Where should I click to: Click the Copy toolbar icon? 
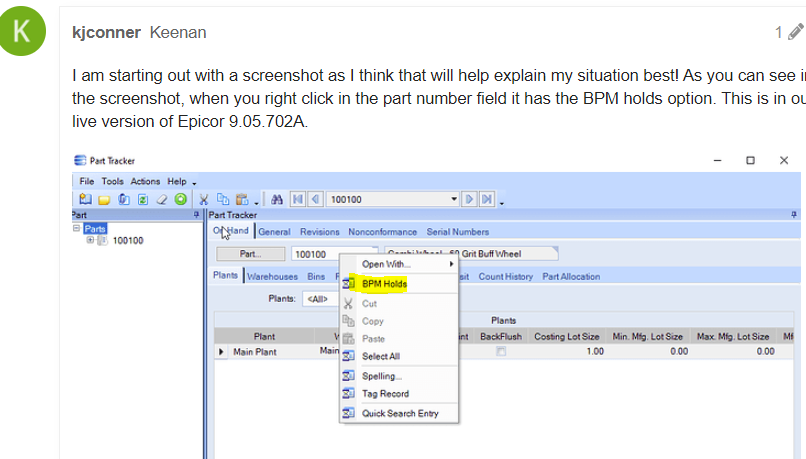(x=223, y=199)
